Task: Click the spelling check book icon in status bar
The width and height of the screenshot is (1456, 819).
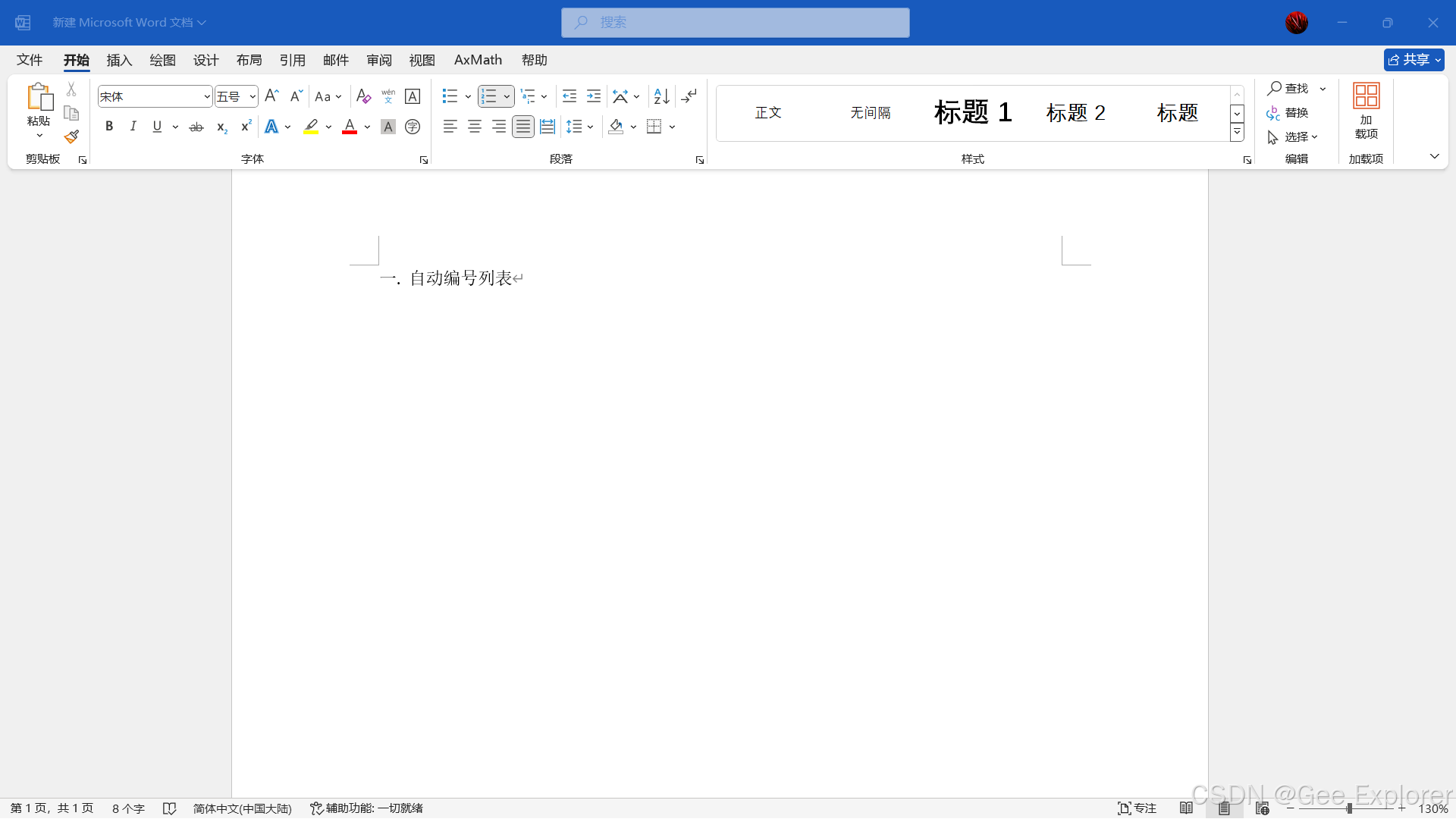Action: point(169,808)
